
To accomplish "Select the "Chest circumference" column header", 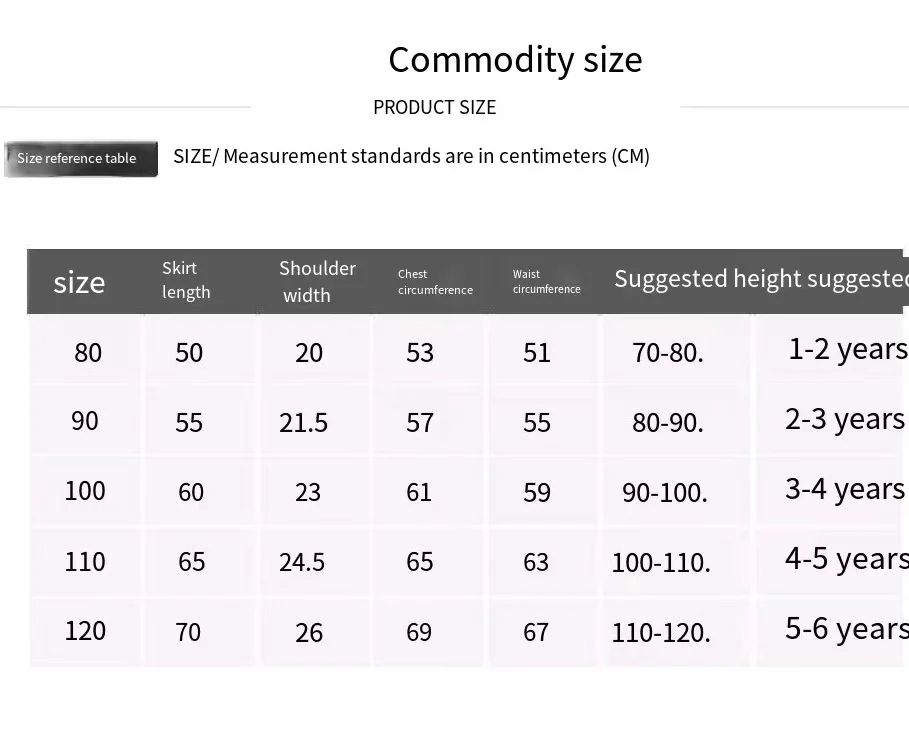I will 435,282.
